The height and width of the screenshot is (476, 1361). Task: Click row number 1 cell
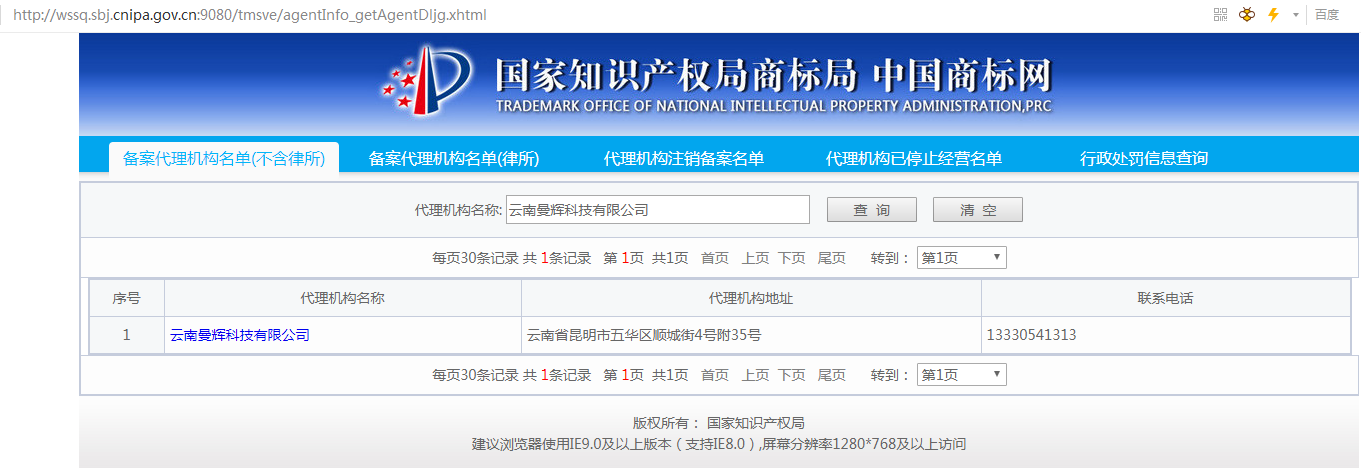[x=126, y=335]
